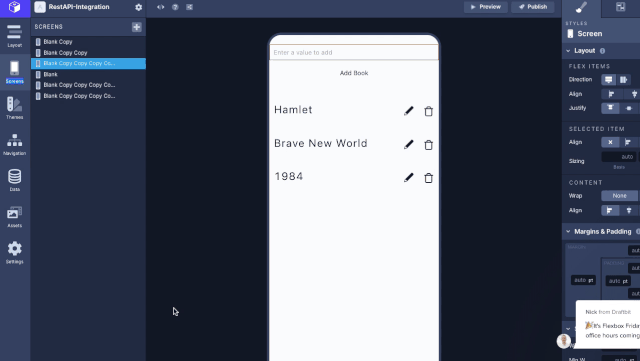This screenshot has width=640, height=361.
Task: Open the Assets sidebar section
Action: point(15,216)
